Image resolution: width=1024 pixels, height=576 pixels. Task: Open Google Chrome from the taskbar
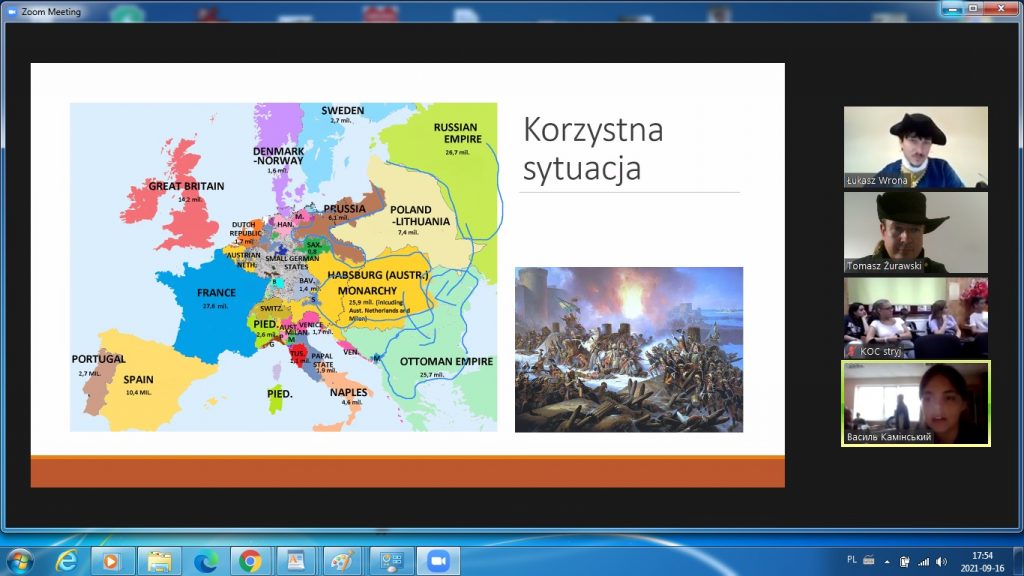click(x=252, y=560)
